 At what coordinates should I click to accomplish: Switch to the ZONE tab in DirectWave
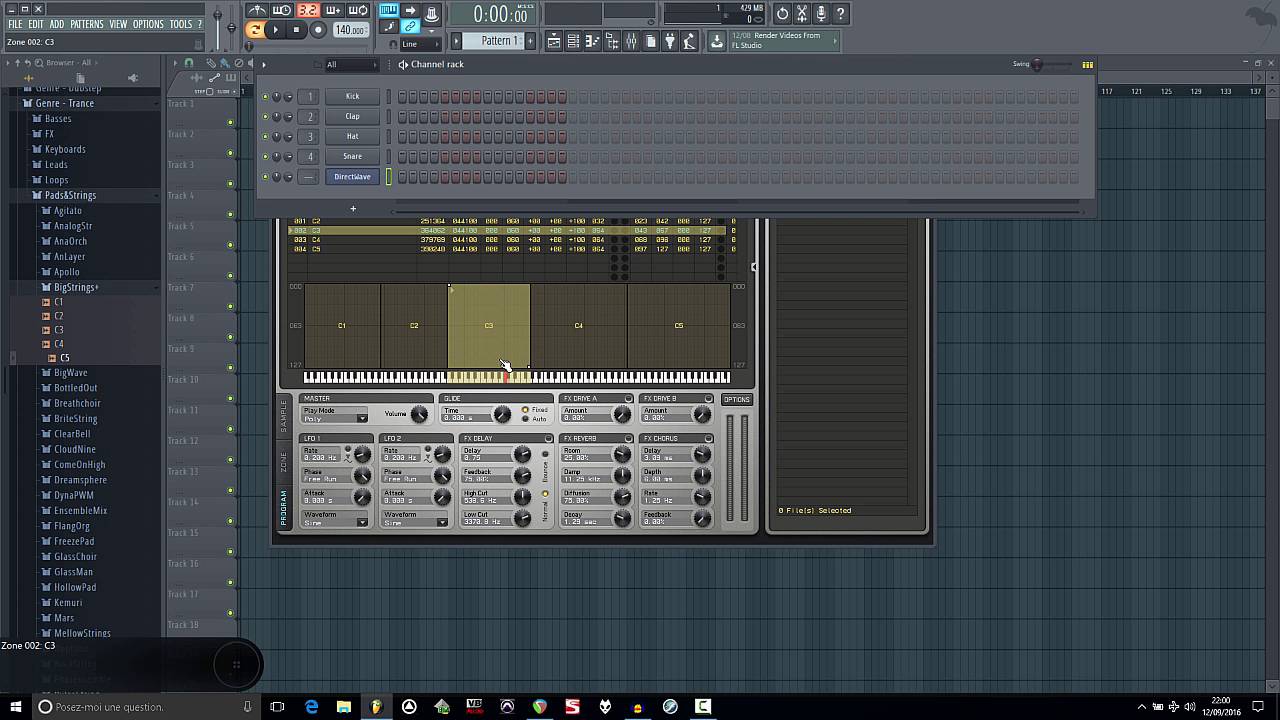284,462
